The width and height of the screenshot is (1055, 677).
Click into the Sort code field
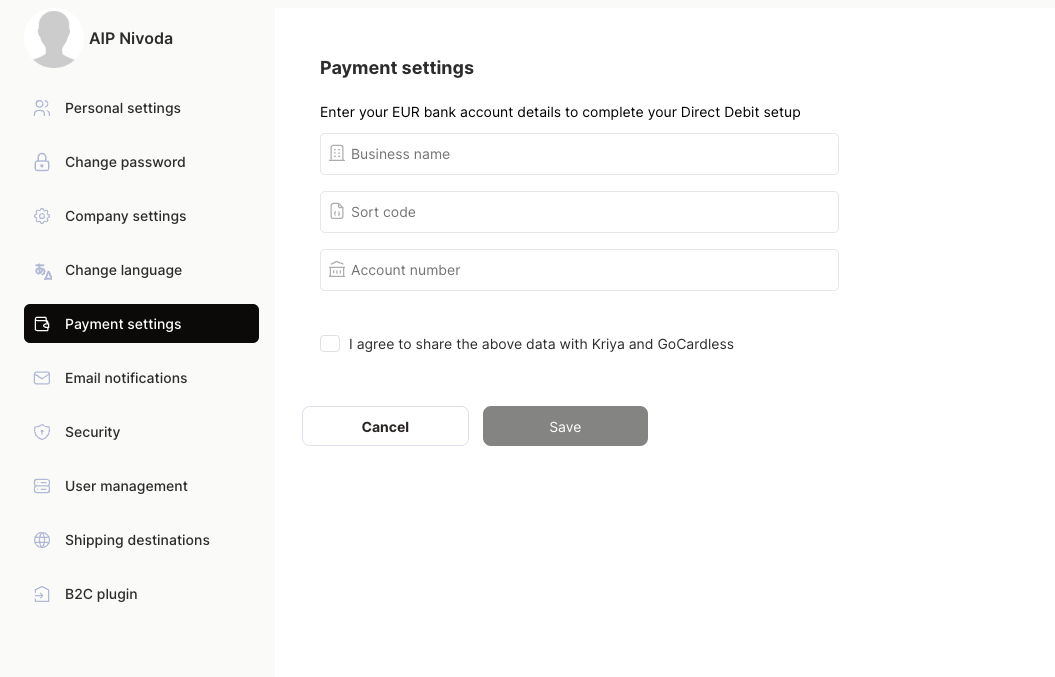coord(579,212)
